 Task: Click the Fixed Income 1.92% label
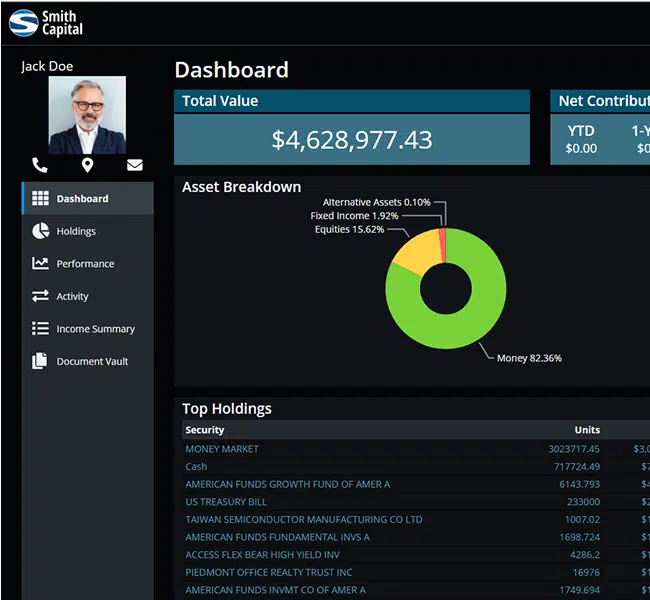point(354,216)
